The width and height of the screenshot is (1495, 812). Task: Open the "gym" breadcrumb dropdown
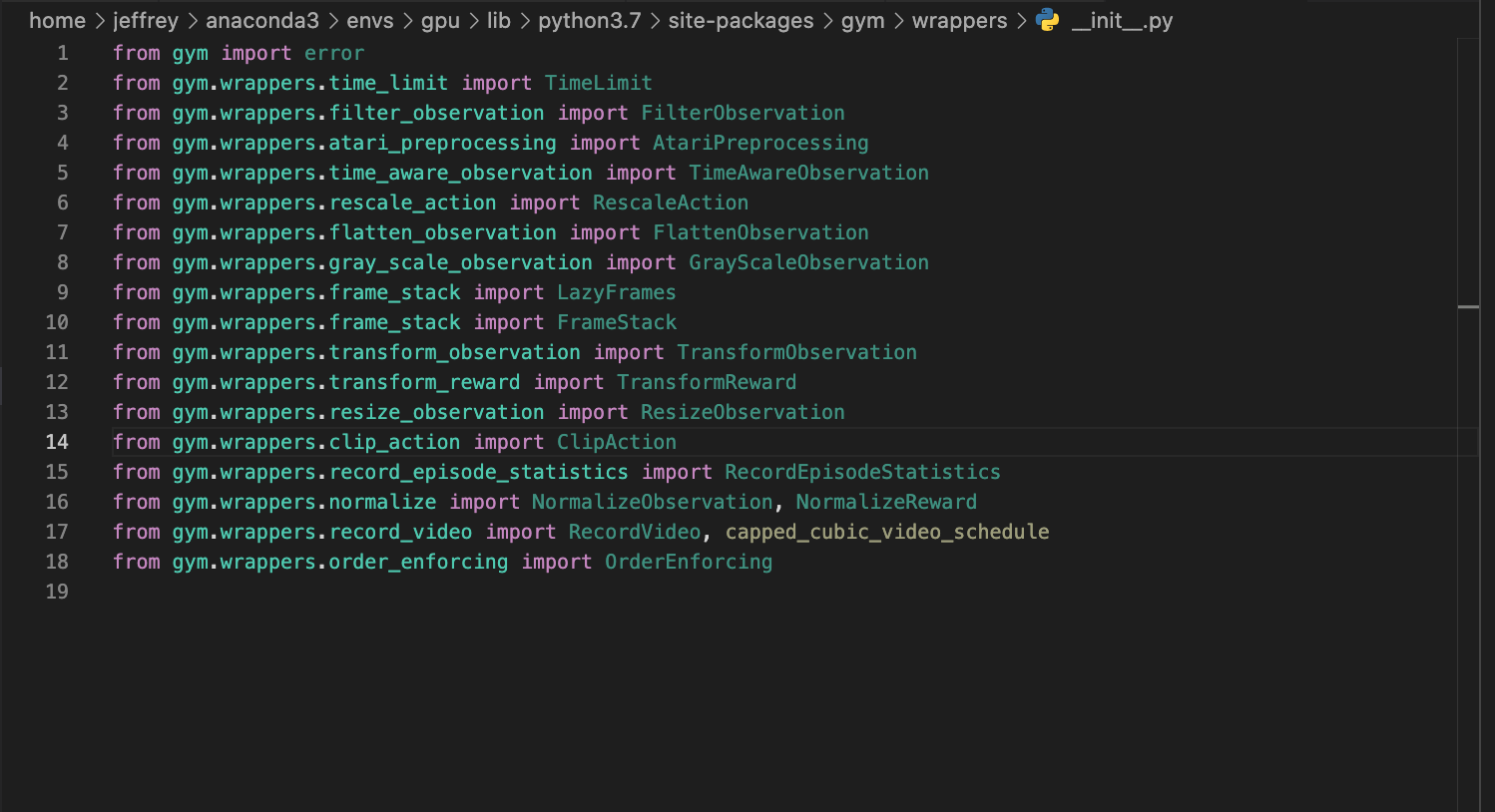tap(863, 20)
